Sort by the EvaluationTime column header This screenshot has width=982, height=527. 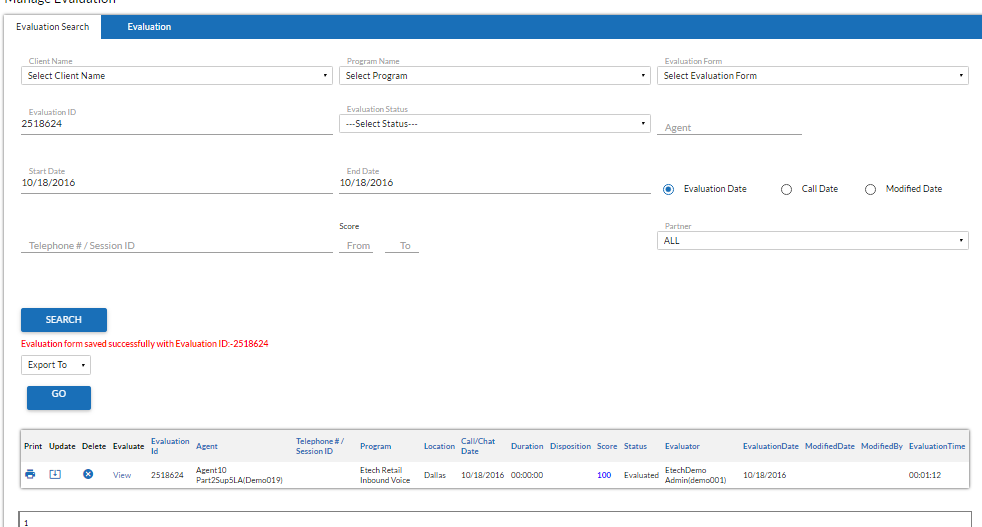click(x=937, y=446)
